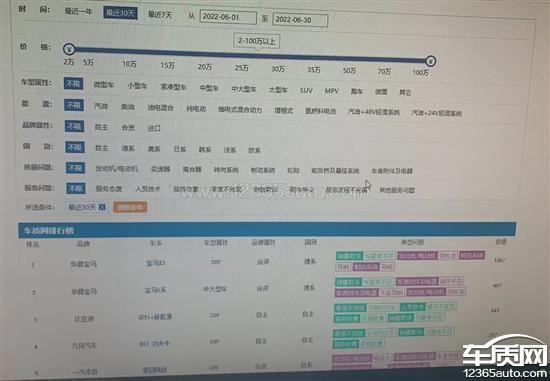Image resolution: width=550 pixels, height=381 pixels.
Task: Select 进口 under brand attribute
Action: tap(154, 128)
